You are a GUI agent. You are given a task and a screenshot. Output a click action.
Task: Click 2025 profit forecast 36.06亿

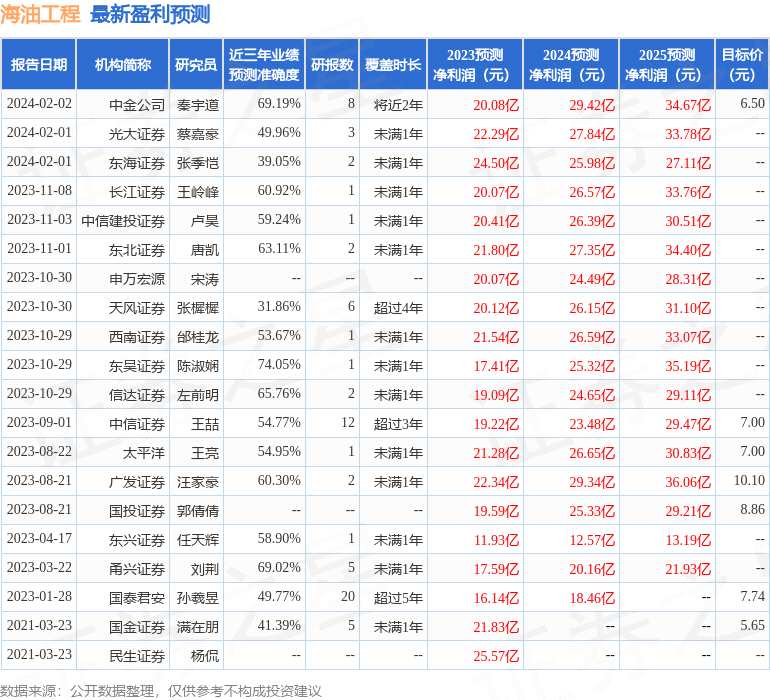688,481
